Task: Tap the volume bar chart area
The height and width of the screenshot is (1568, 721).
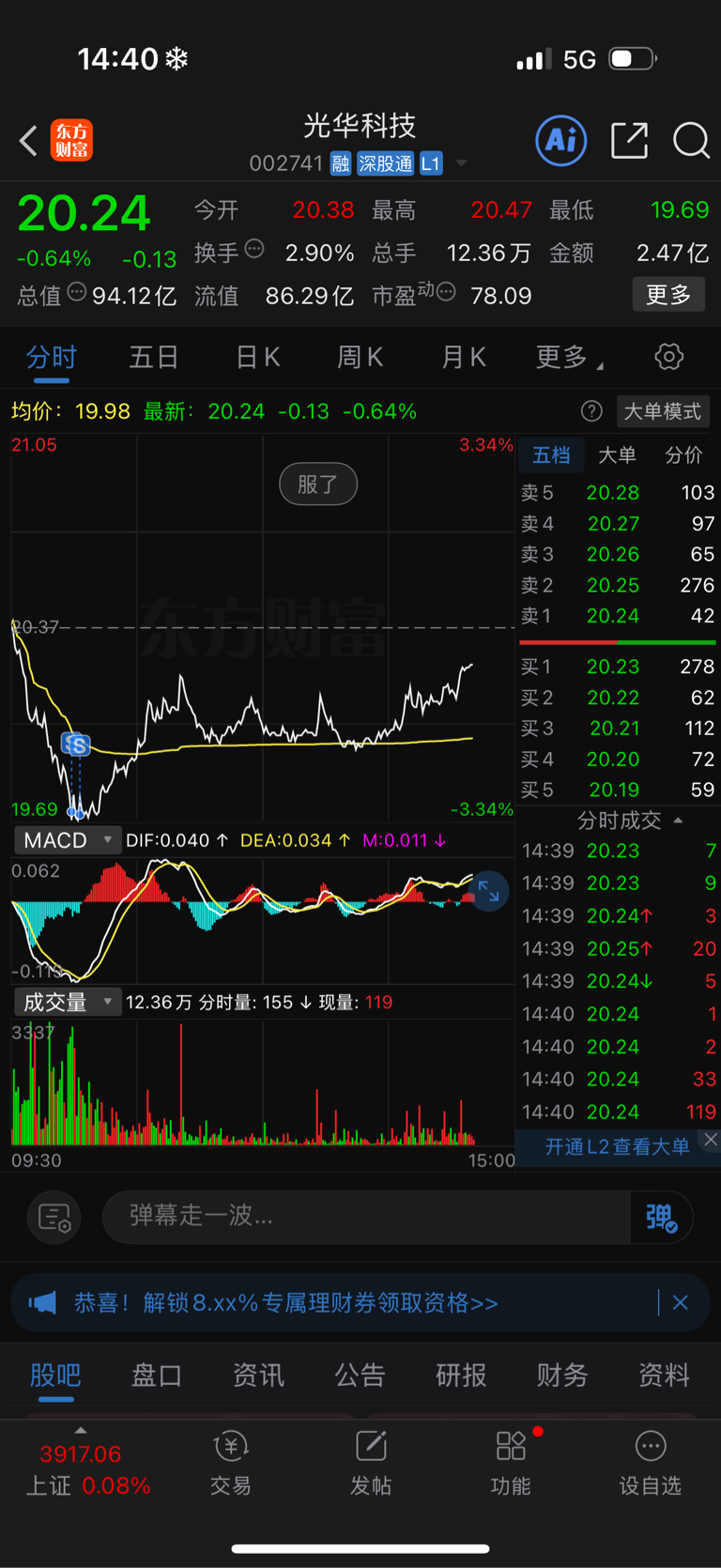Action: 263,1084
